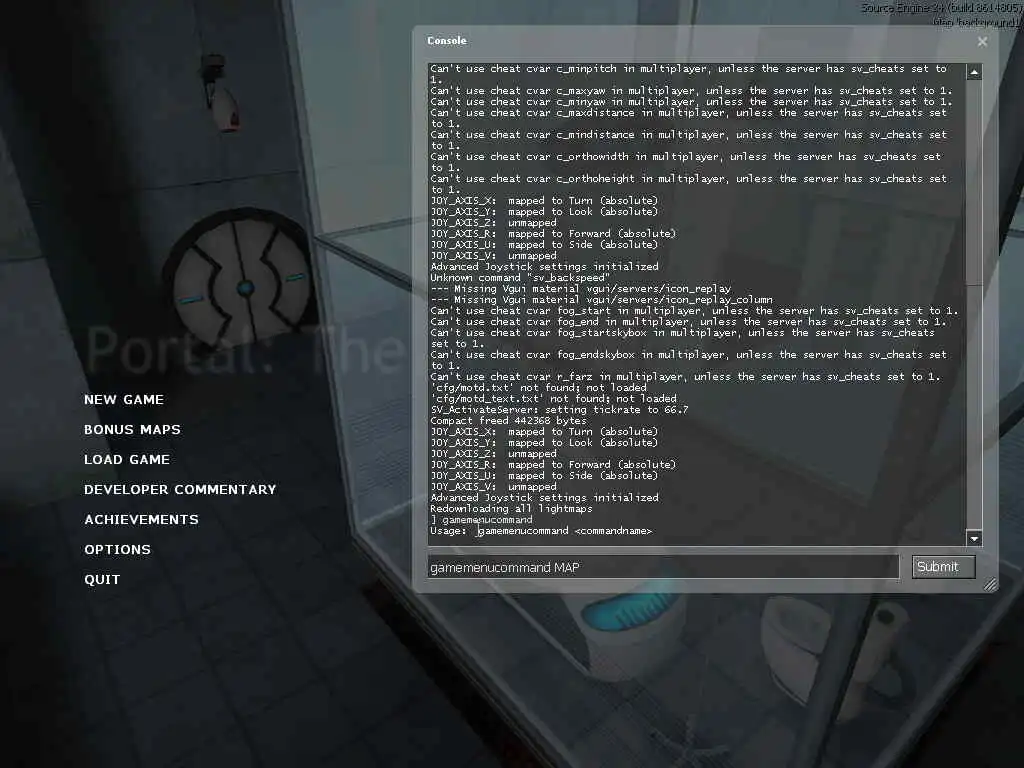View the Achievements menu entry

142,520
